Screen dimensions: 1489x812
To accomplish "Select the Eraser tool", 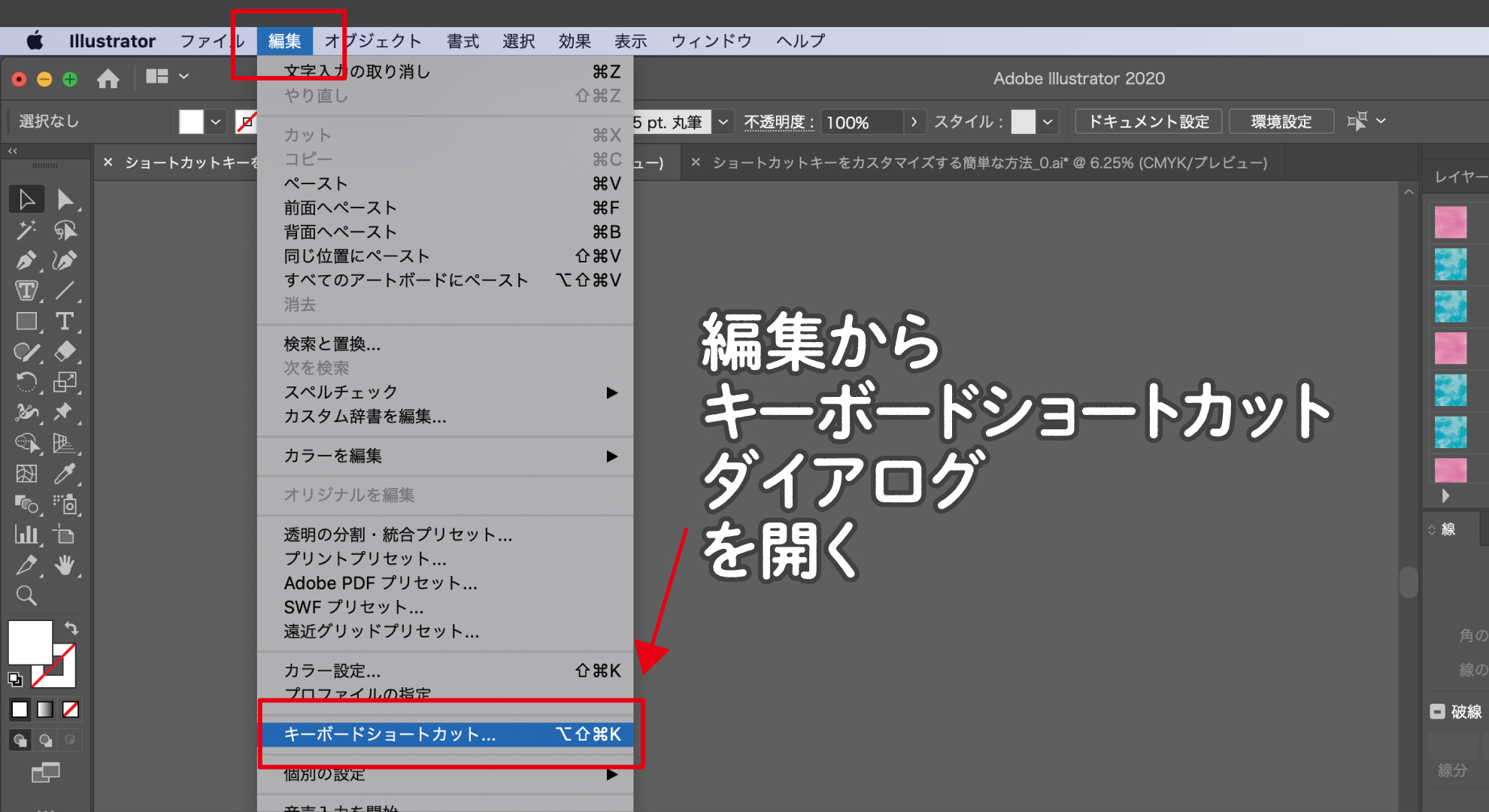I will coord(65,351).
